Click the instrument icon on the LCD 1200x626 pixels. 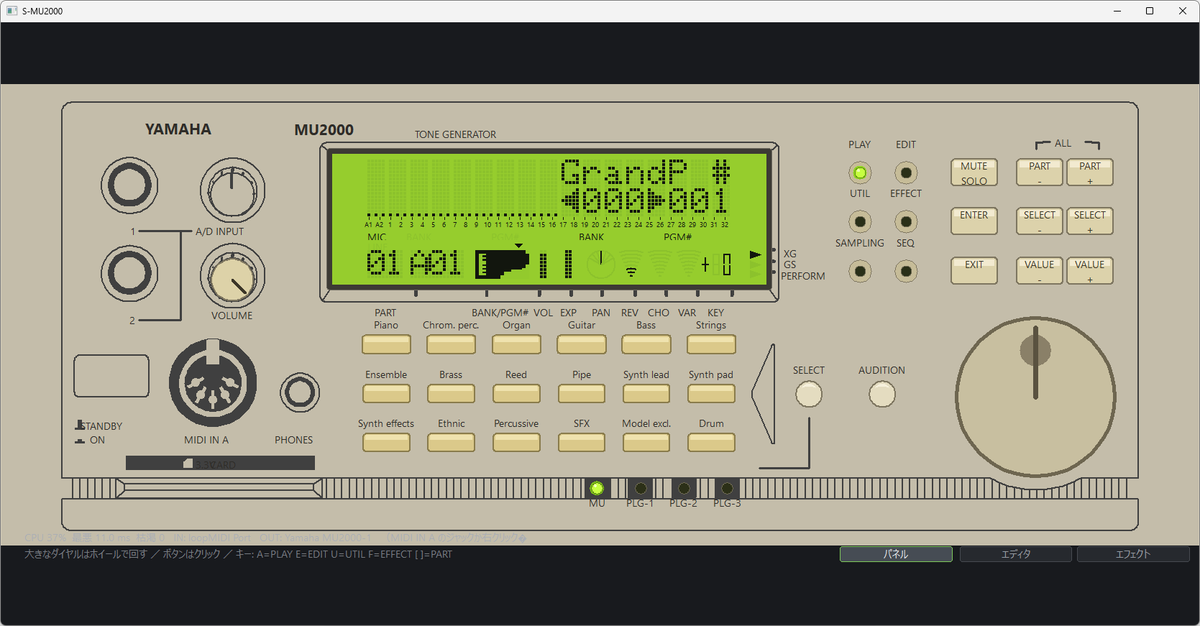[x=502, y=264]
